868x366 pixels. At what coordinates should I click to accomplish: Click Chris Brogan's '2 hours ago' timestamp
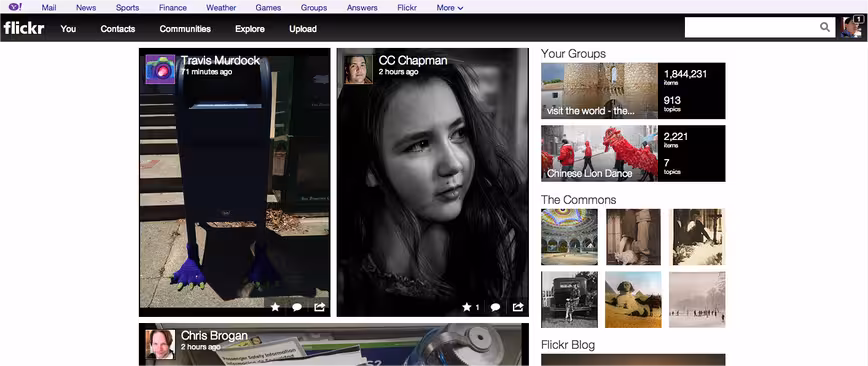pos(200,347)
